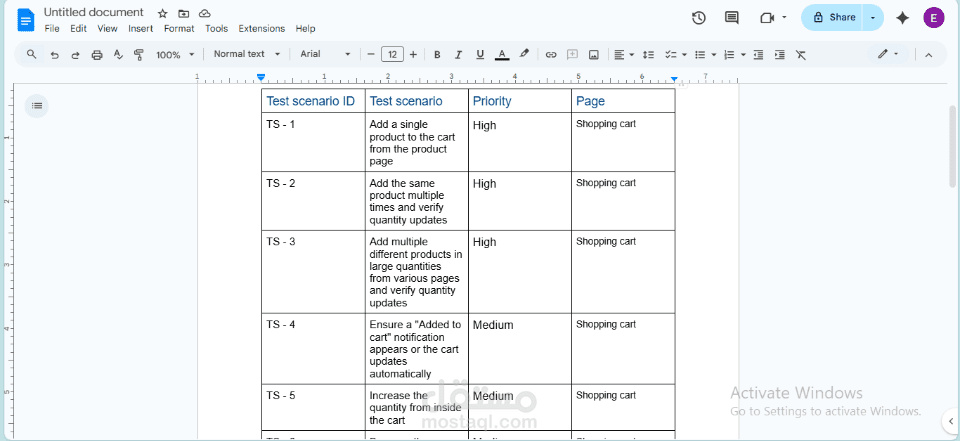Add a comment from toolbar

[x=572, y=55]
